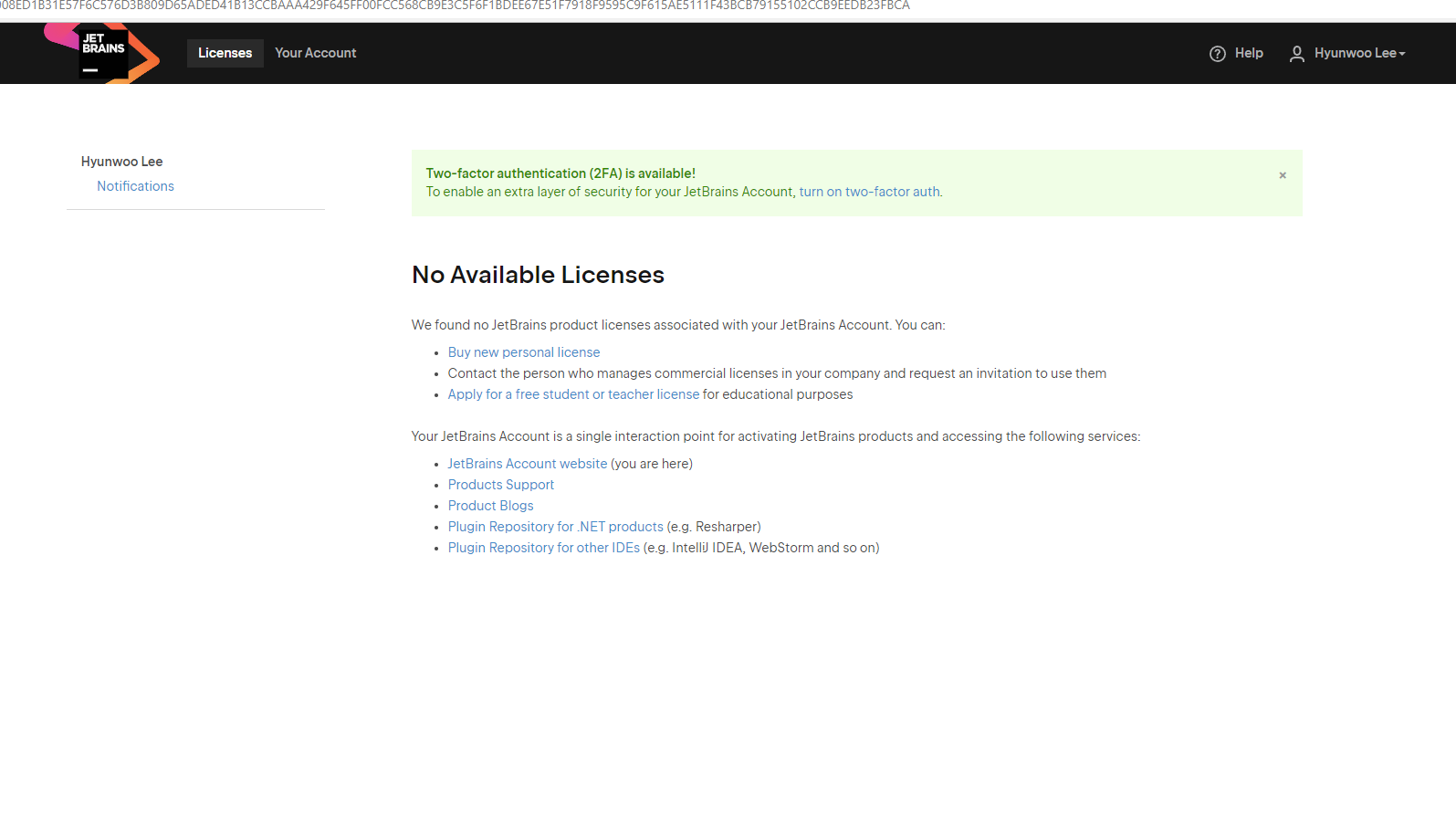Go to Products Support
This screenshot has width=1456, height=828.
click(x=501, y=485)
